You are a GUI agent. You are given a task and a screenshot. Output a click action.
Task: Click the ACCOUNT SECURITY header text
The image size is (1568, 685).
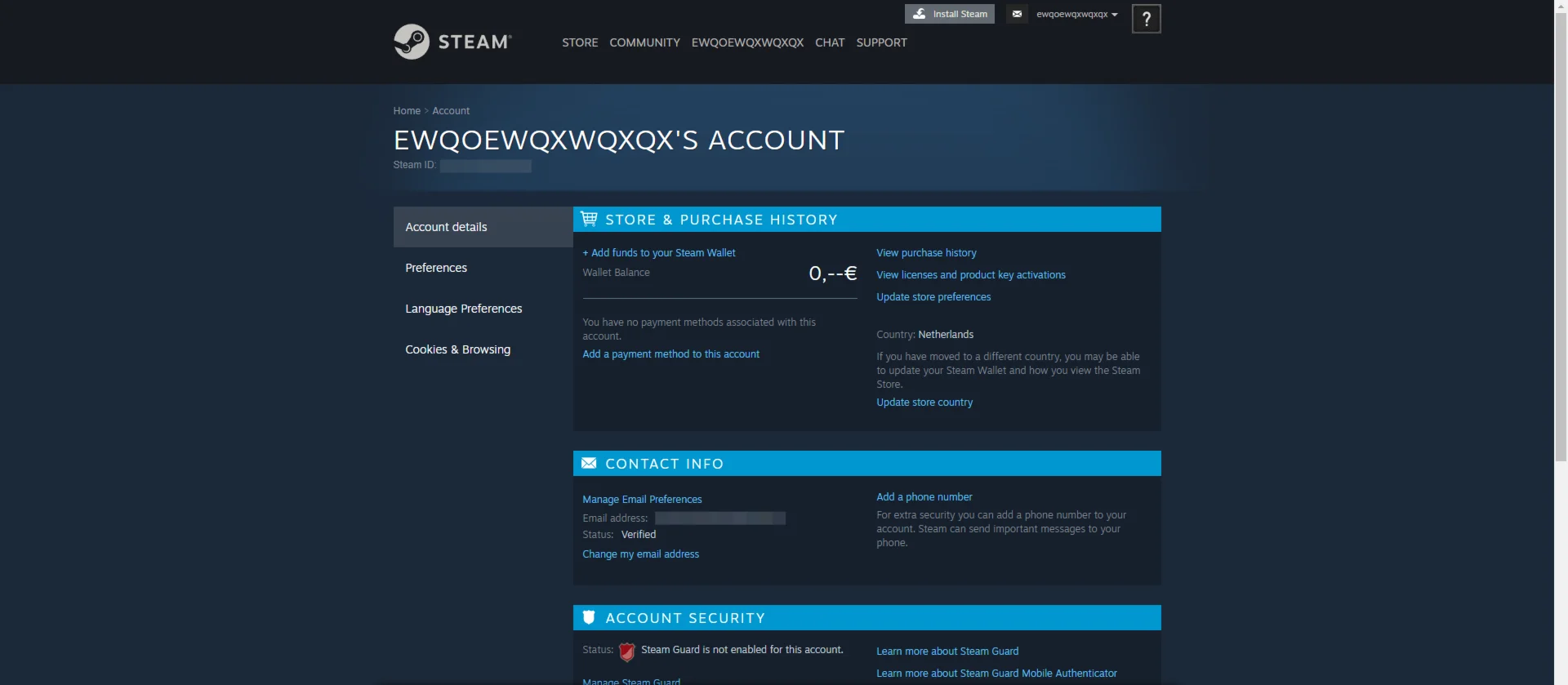point(685,618)
